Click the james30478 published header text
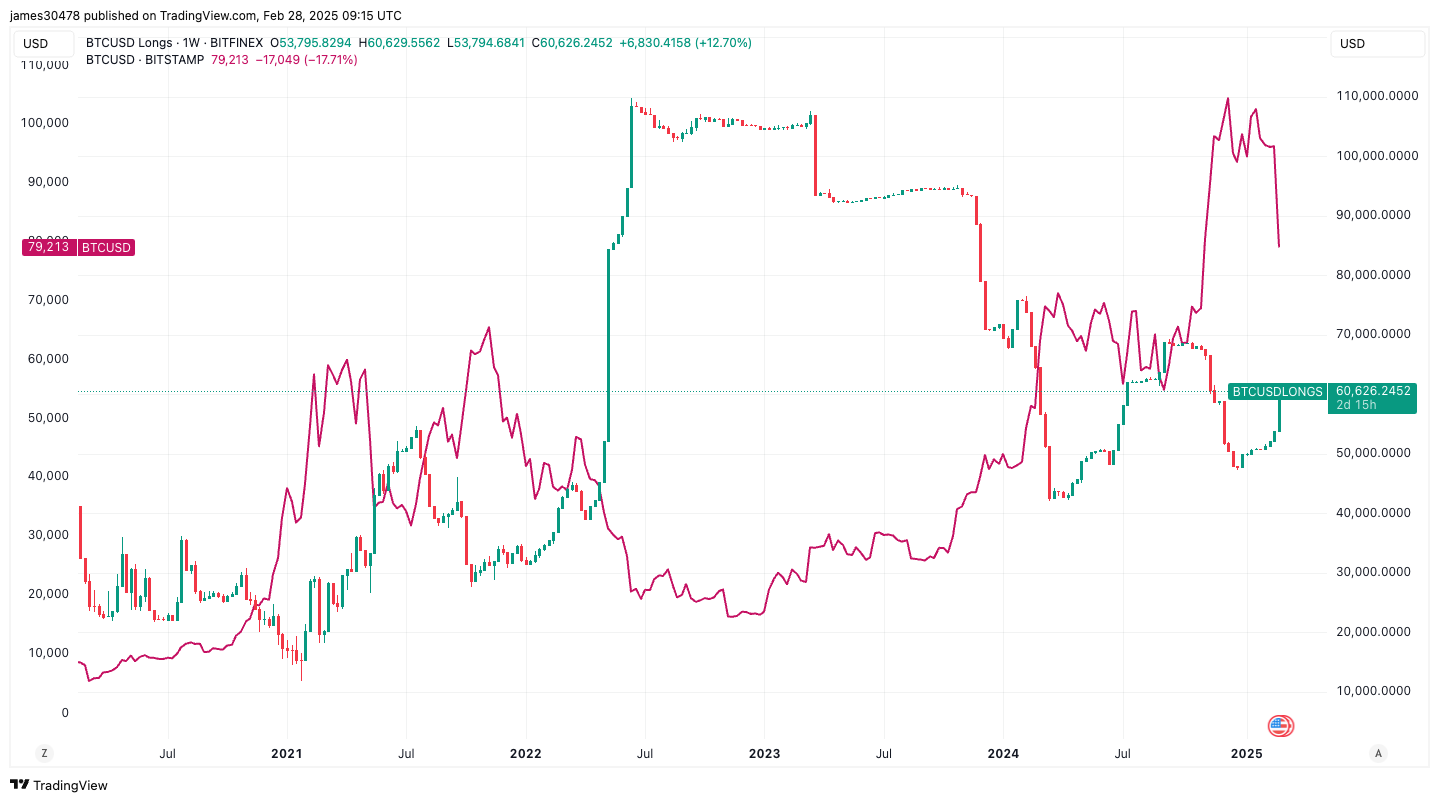 pos(205,15)
